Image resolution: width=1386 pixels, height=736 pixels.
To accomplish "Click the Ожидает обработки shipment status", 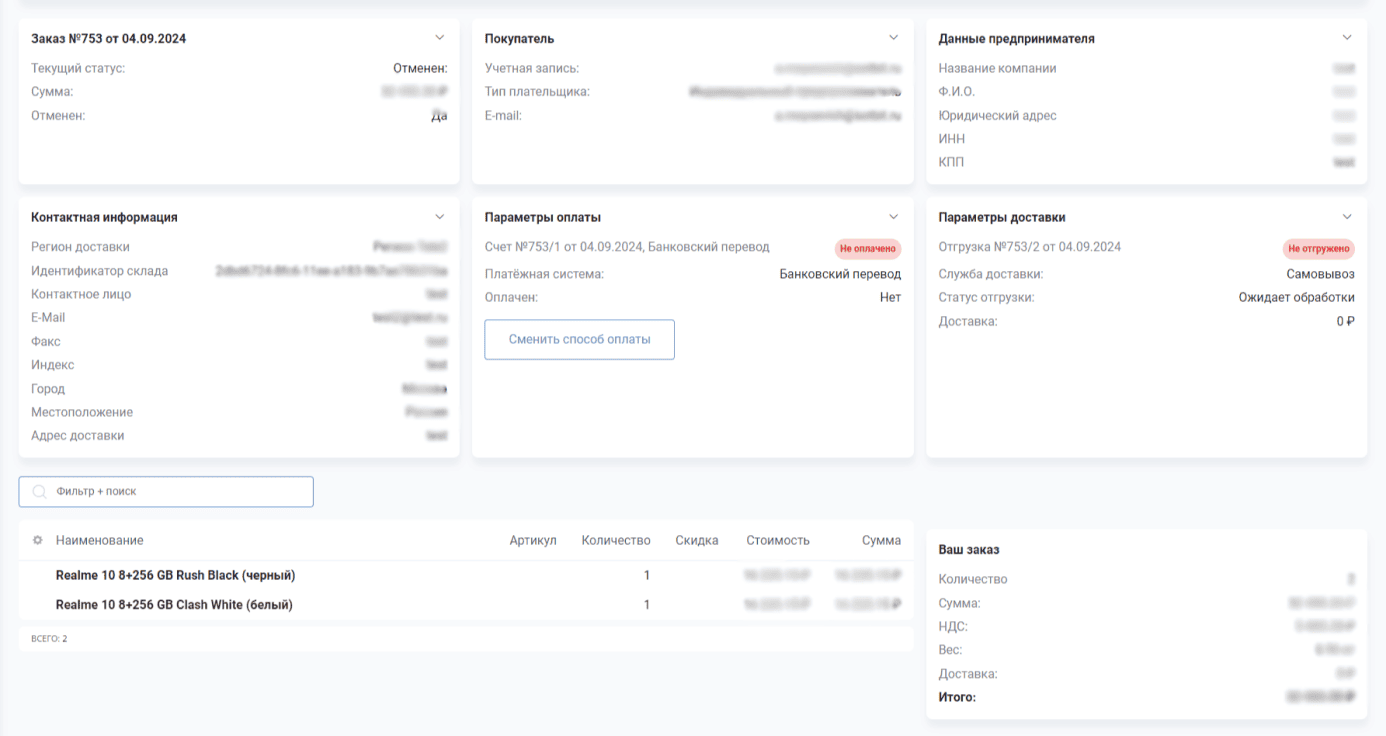I will click(1296, 297).
